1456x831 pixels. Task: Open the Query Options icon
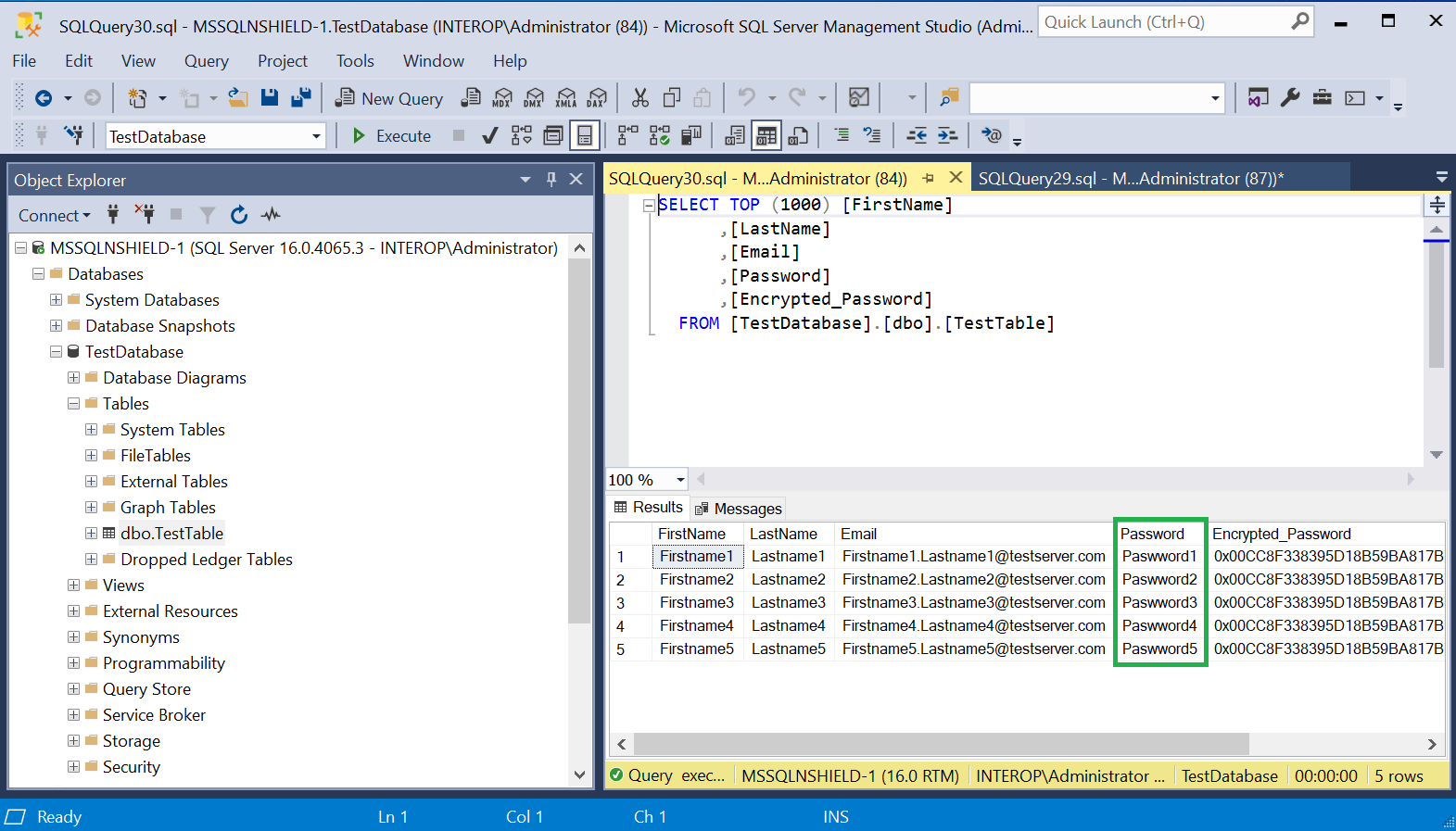click(553, 136)
